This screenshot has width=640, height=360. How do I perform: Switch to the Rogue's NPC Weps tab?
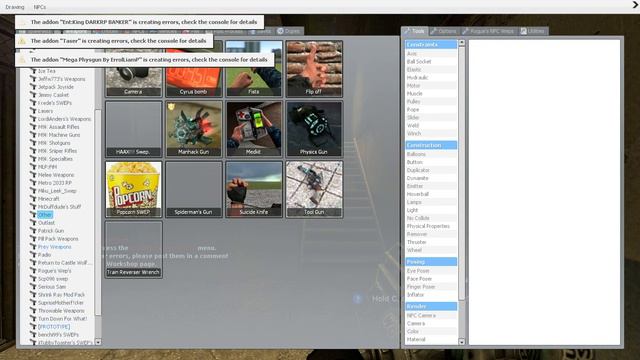pos(489,31)
